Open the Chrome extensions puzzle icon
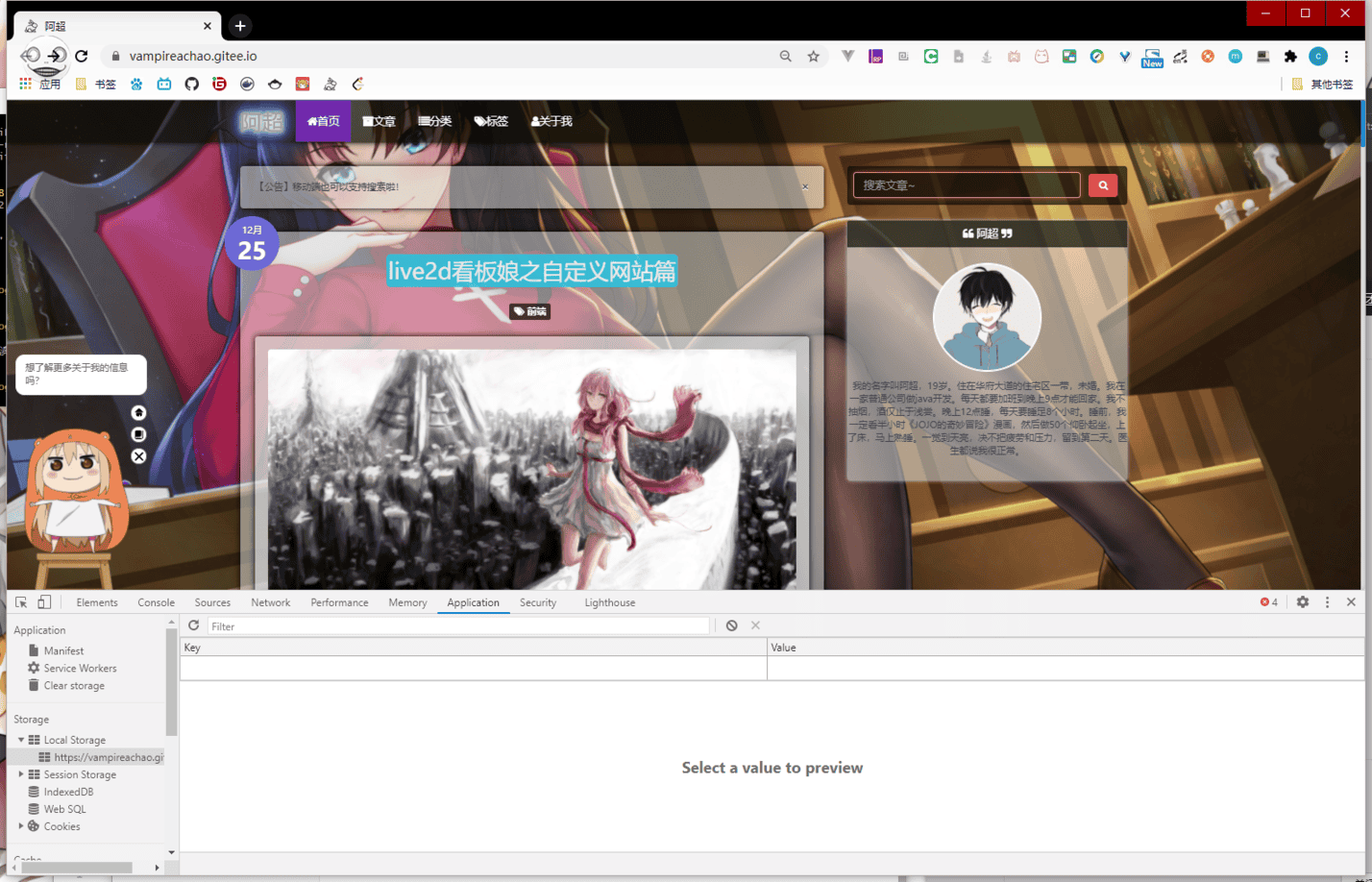 [1290, 57]
